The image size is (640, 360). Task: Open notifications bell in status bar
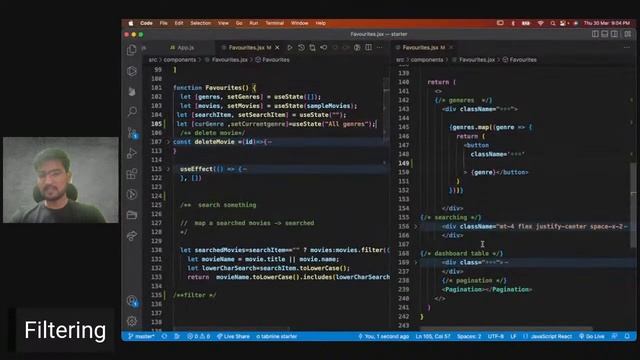click(627, 336)
